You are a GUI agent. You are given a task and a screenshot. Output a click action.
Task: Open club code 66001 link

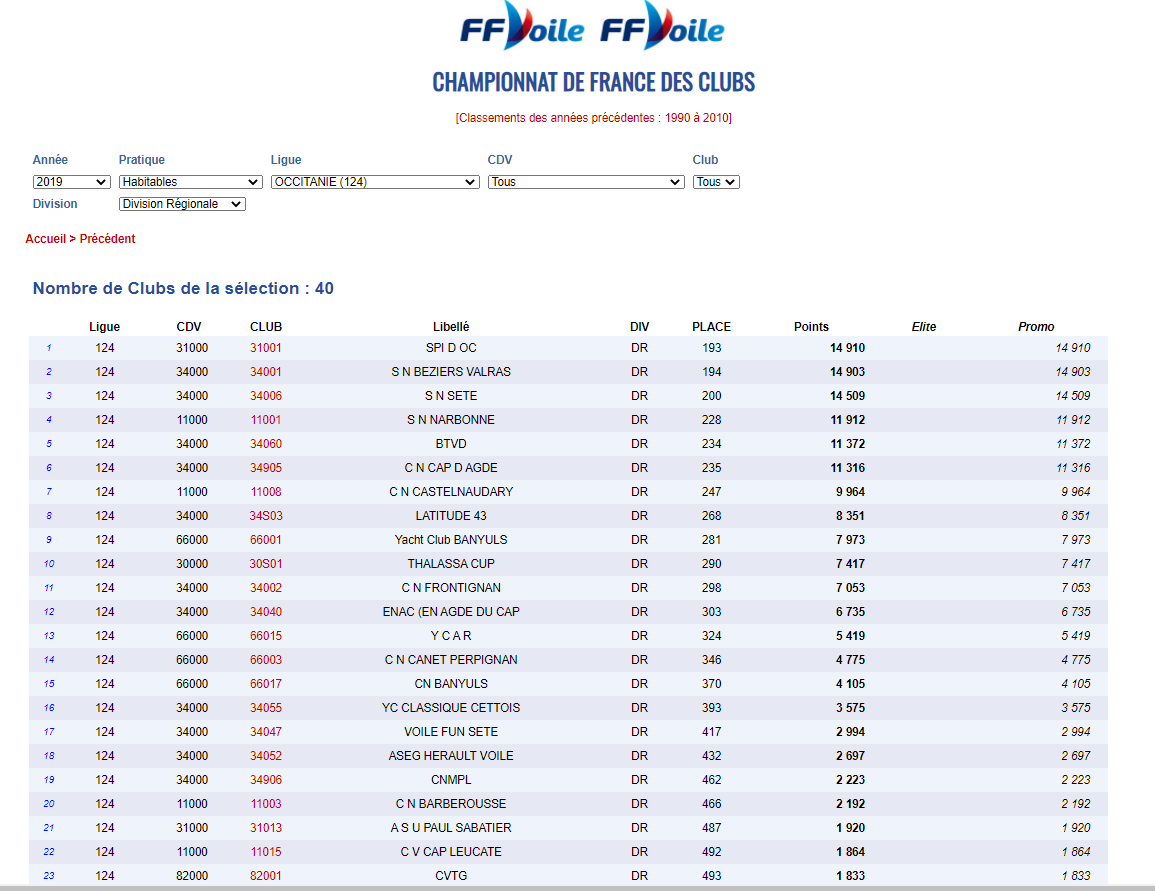point(266,540)
